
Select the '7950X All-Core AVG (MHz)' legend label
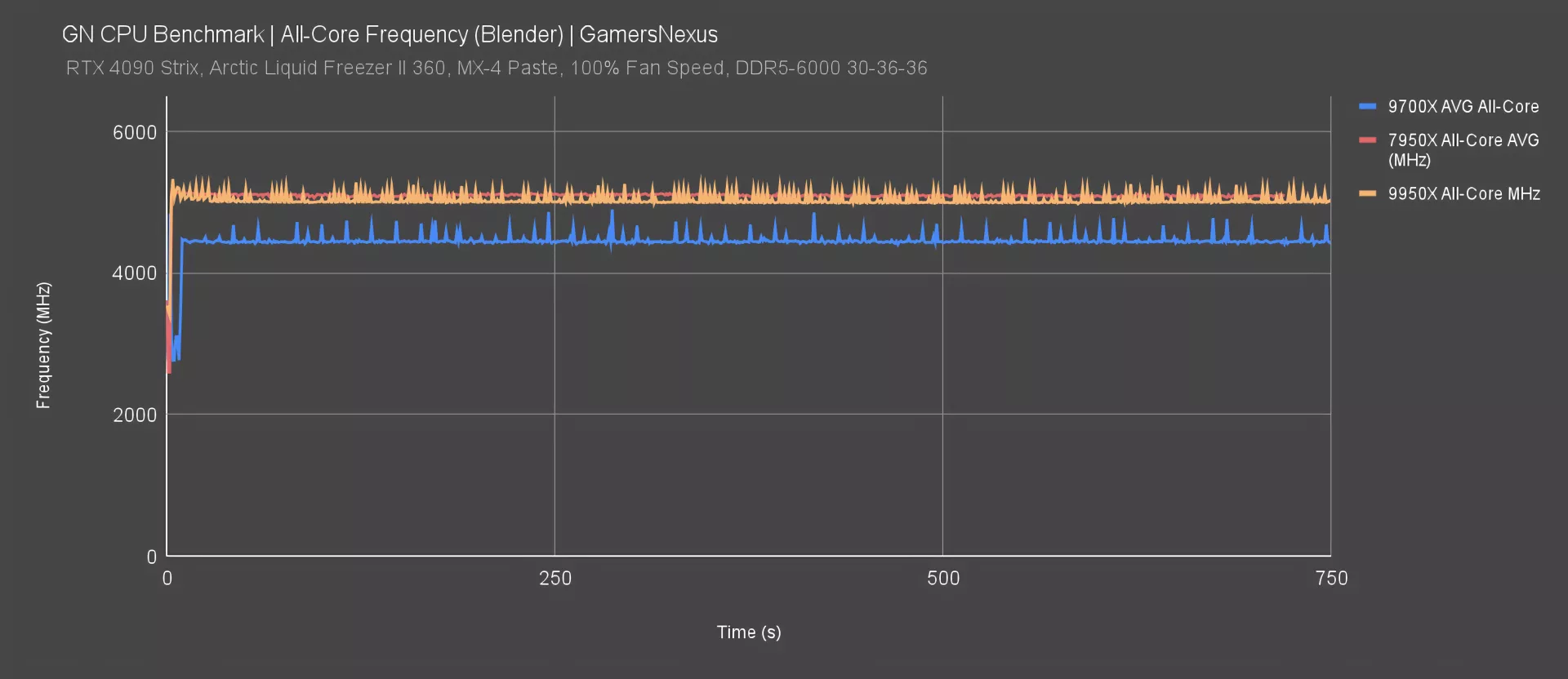click(1463, 150)
